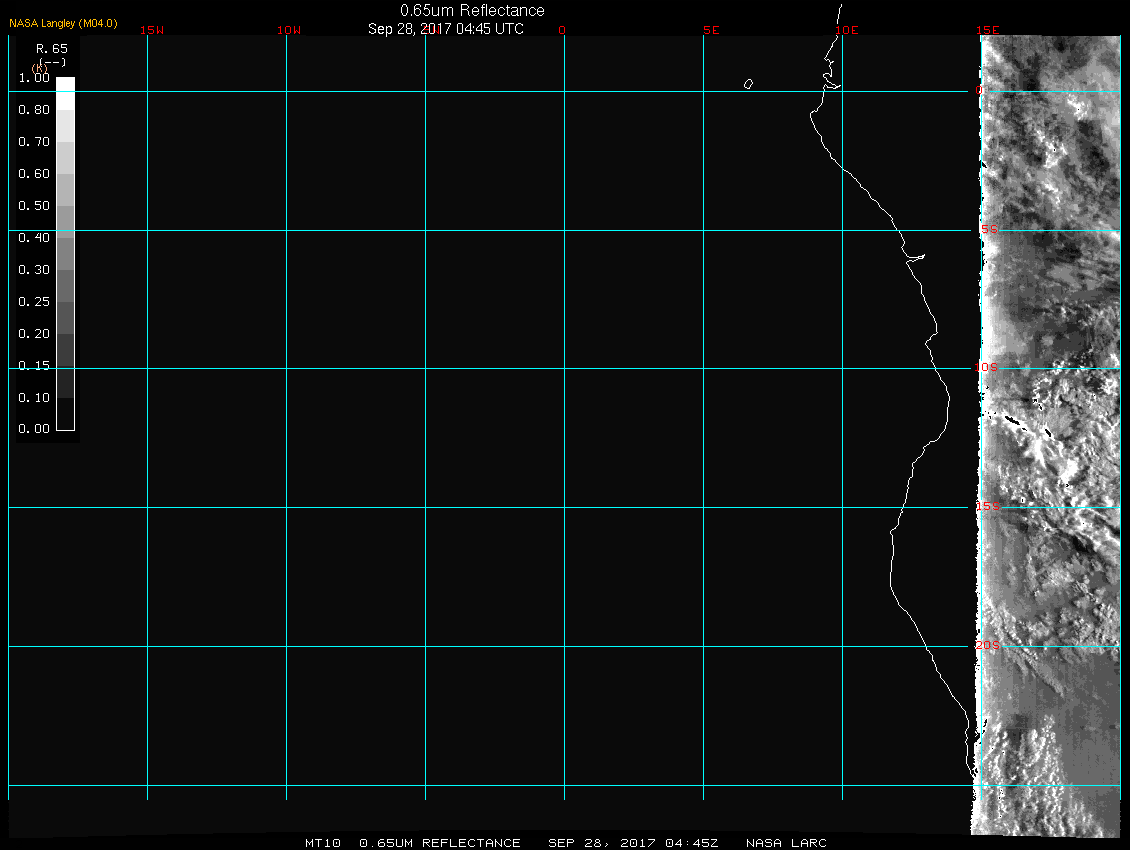Click the 'R.65' colorbar heading
The height and width of the screenshot is (850, 1130).
tap(52, 49)
